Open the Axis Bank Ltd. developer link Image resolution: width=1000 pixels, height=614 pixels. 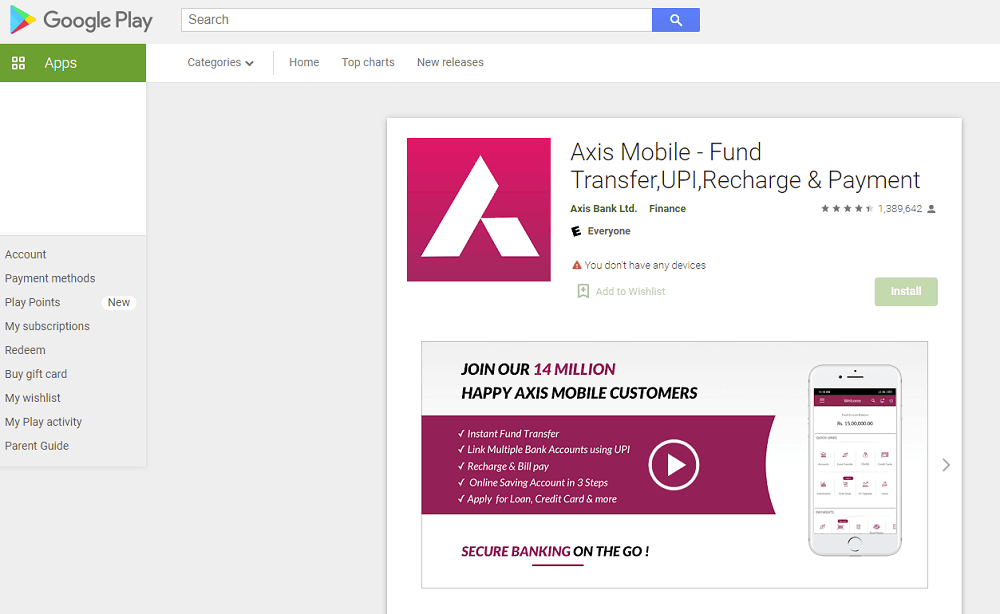point(603,208)
